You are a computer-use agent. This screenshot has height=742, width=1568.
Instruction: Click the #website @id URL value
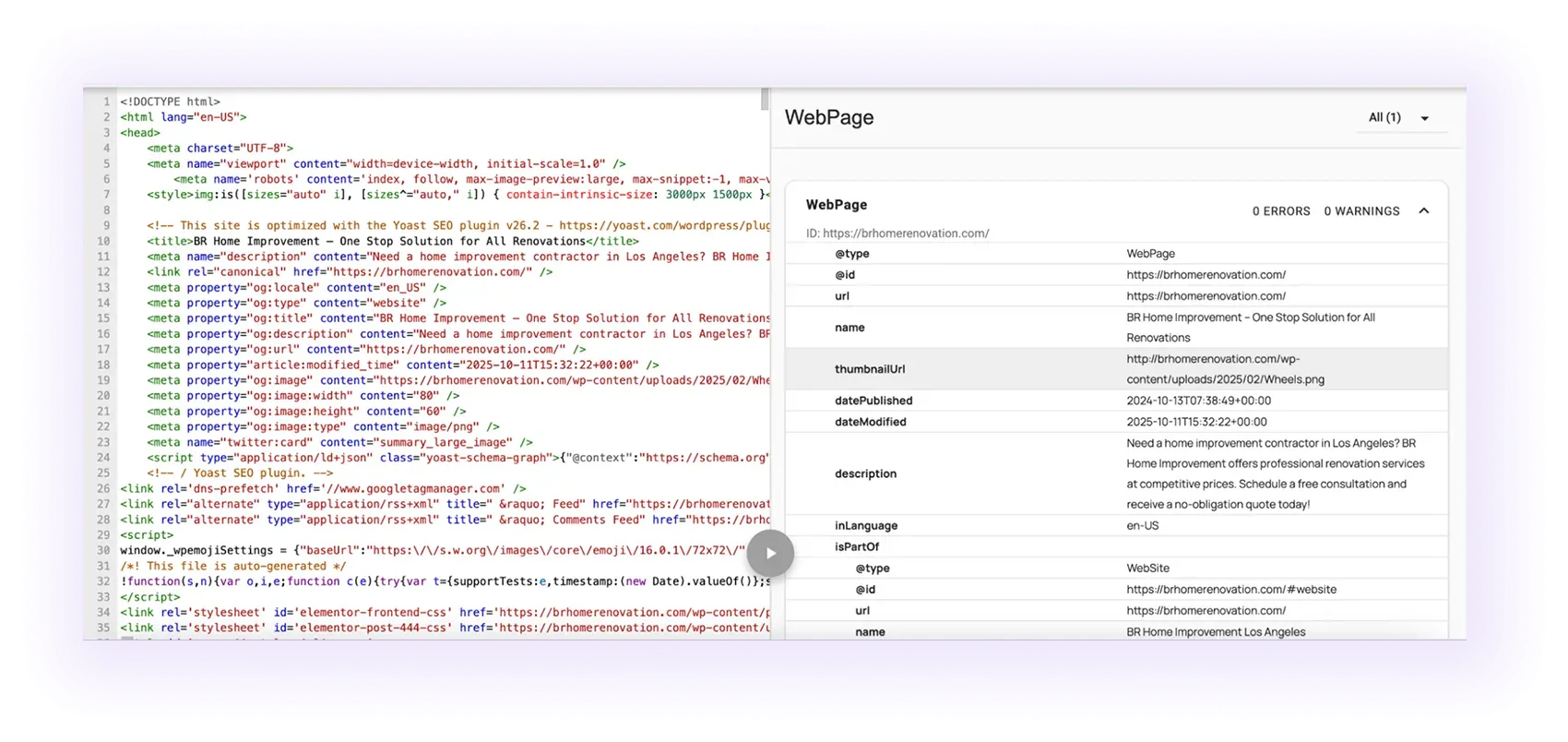(x=1230, y=590)
